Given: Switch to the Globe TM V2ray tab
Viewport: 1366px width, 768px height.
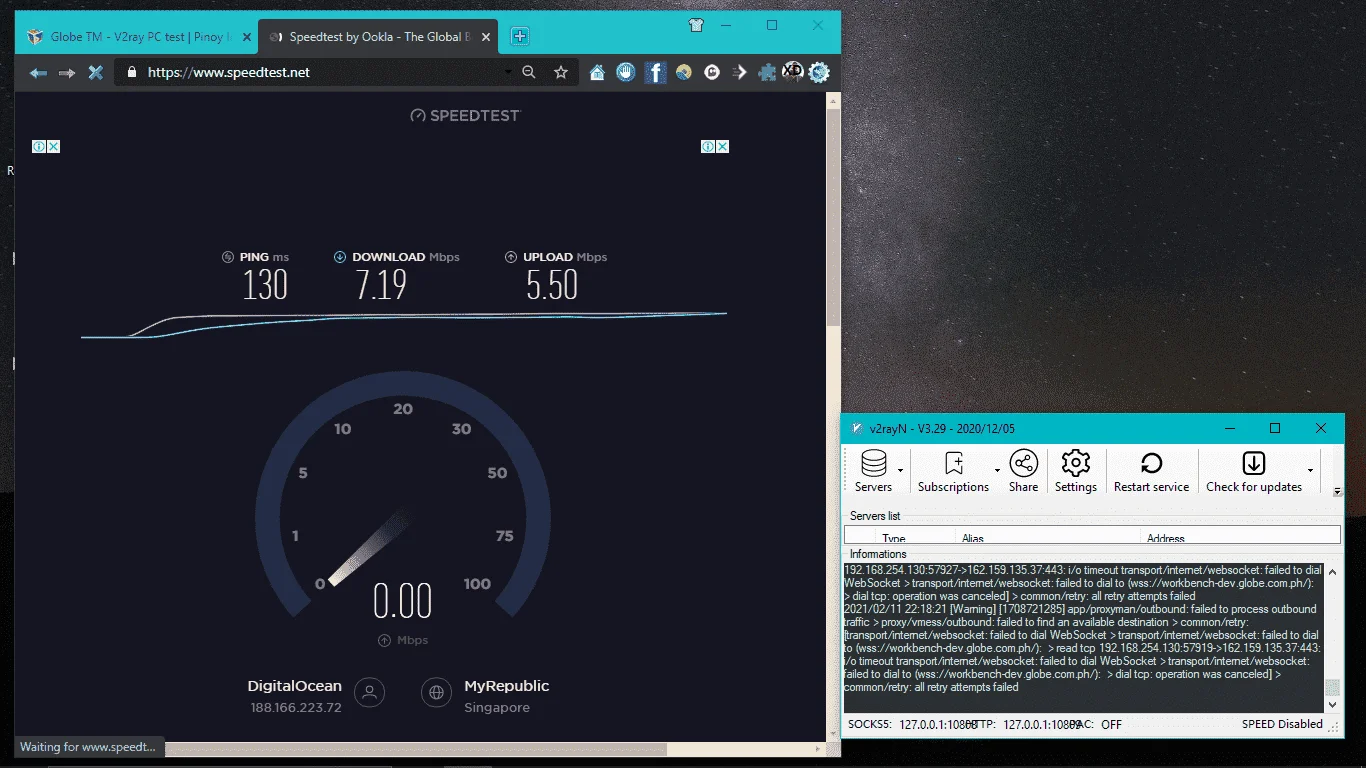Looking at the screenshot, I should point(138,37).
